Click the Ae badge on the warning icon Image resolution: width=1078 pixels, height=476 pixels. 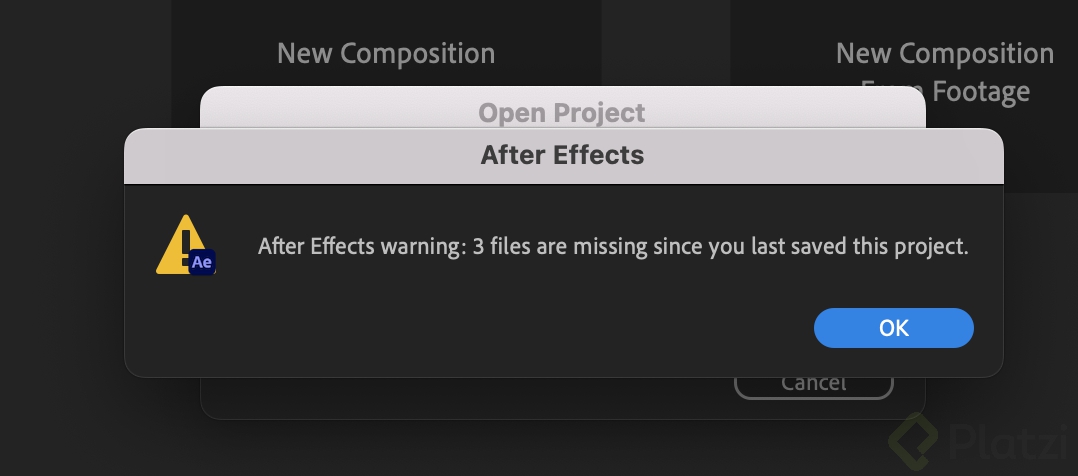[203, 262]
